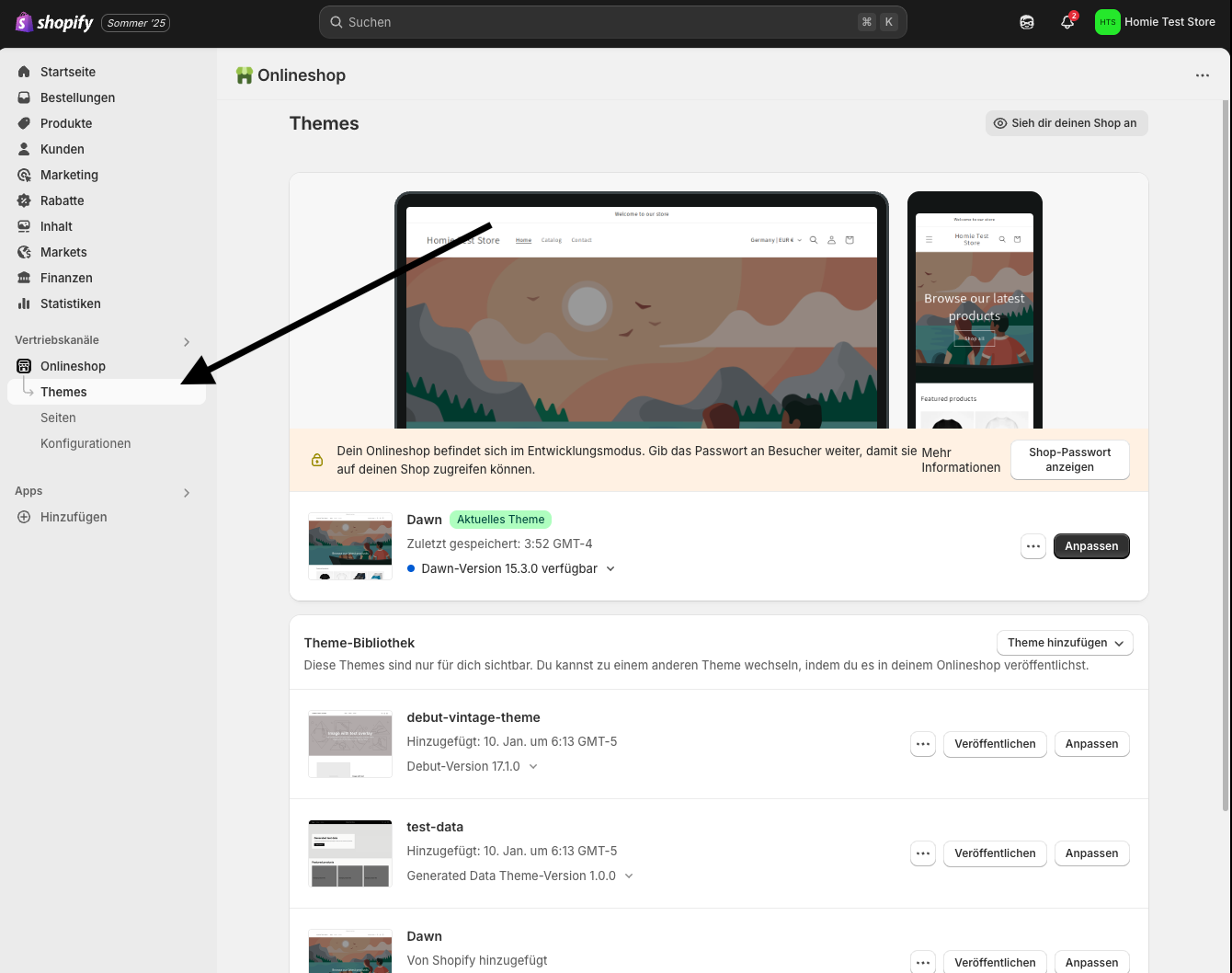Select the Bestellungen sidebar icon
Screen dimensions: 1232x973
pyautogui.click(x=23, y=97)
